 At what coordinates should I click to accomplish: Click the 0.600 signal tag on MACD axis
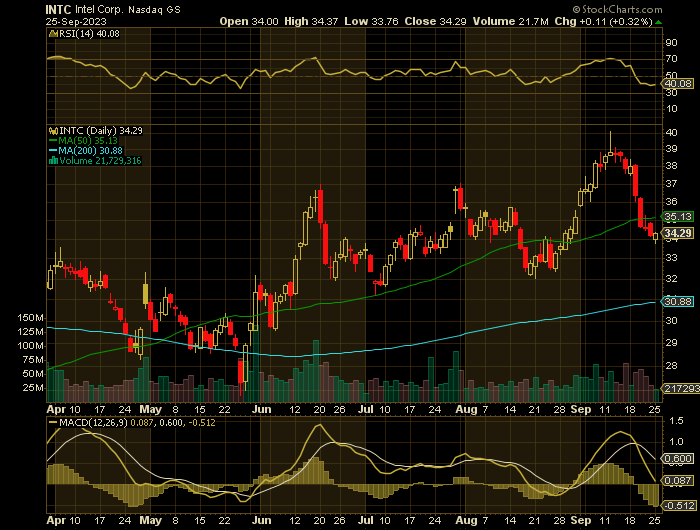coord(679,459)
